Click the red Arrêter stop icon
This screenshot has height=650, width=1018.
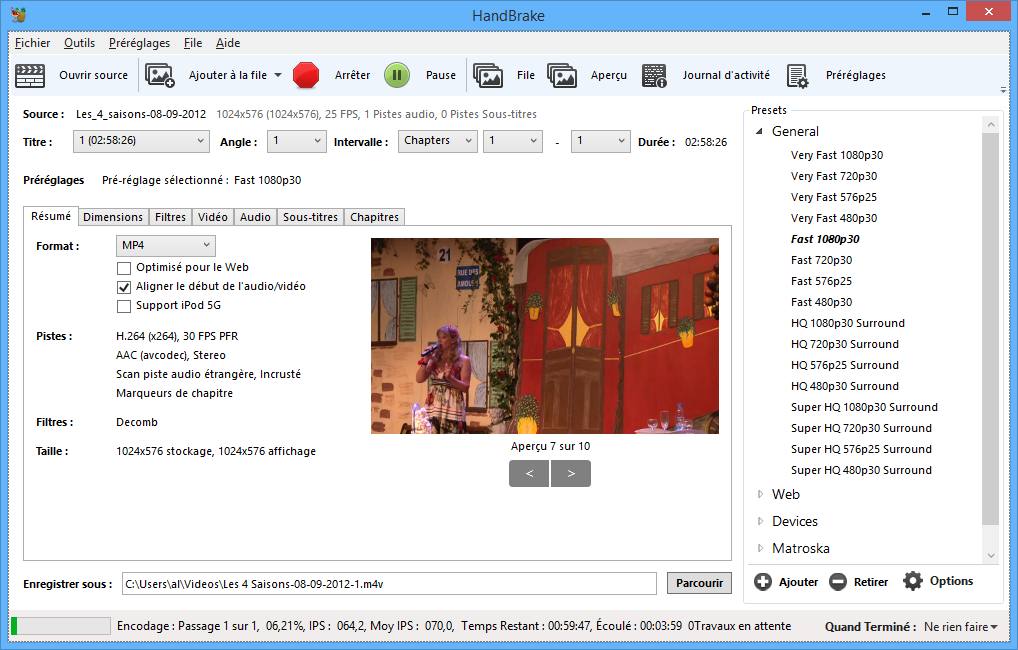pyautogui.click(x=306, y=75)
